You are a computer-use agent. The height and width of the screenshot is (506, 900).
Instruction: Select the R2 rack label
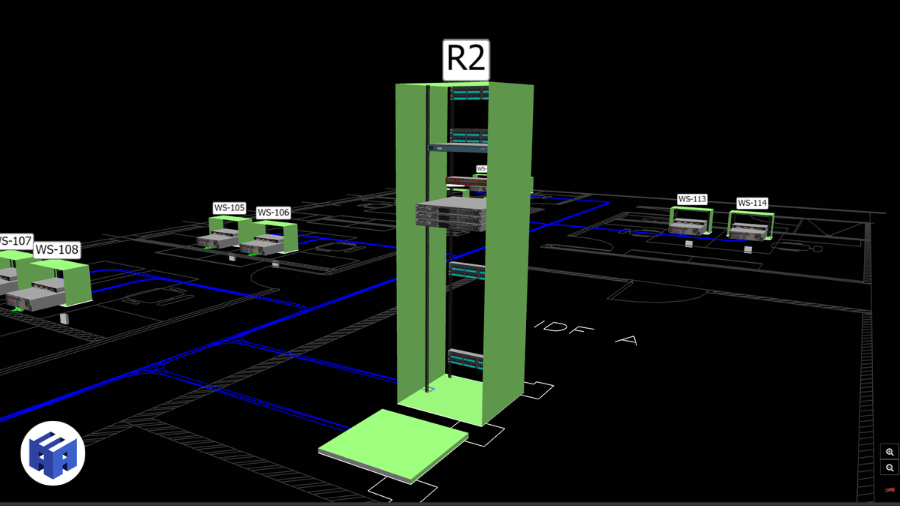tap(466, 60)
